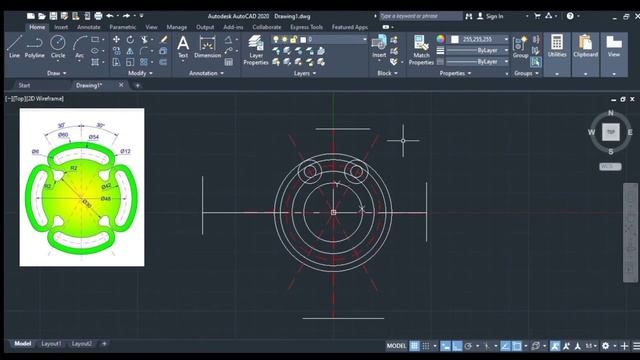Choose the Move tool in Modify panel
The height and width of the screenshot is (360, 640).
(x=116, y=40)
